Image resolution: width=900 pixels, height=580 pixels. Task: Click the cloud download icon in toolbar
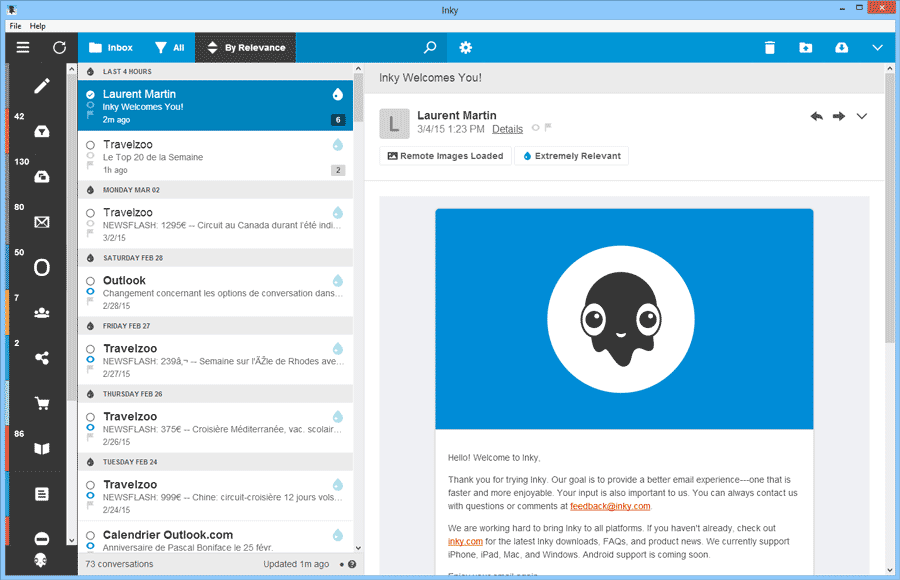[x=841, y=48]
